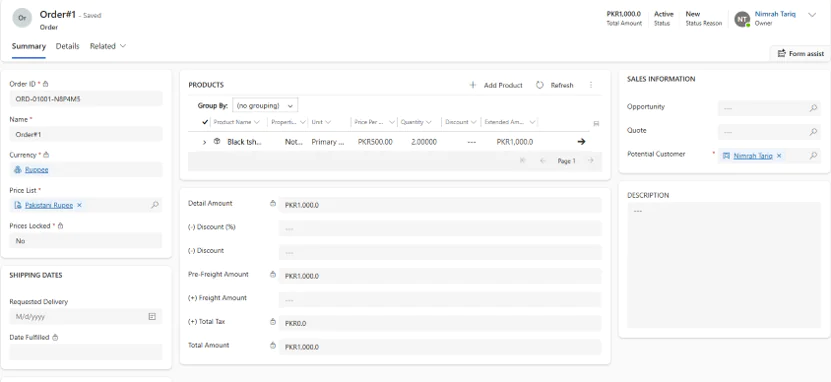Open the Group By dropdown
The image size is (831, 382).
(x=265, y=105)
